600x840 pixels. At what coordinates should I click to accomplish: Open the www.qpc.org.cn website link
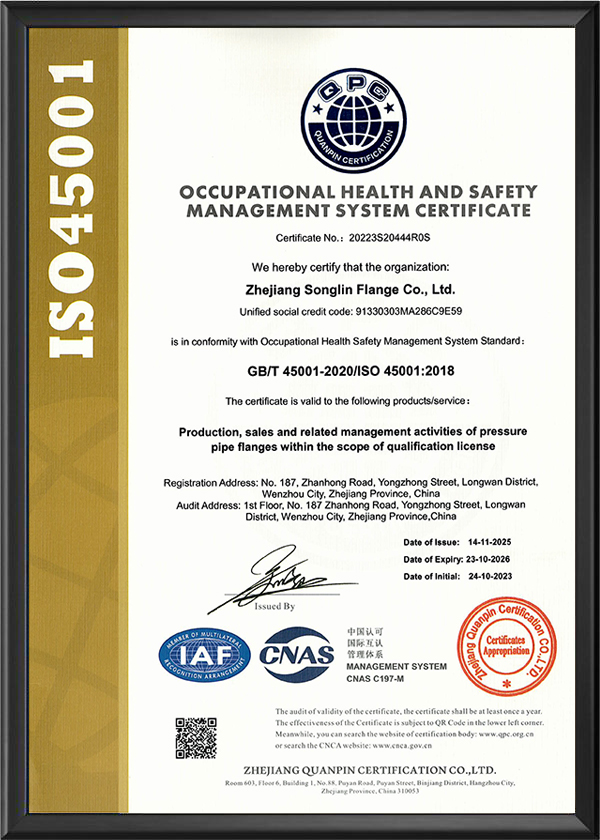(514, 731)
